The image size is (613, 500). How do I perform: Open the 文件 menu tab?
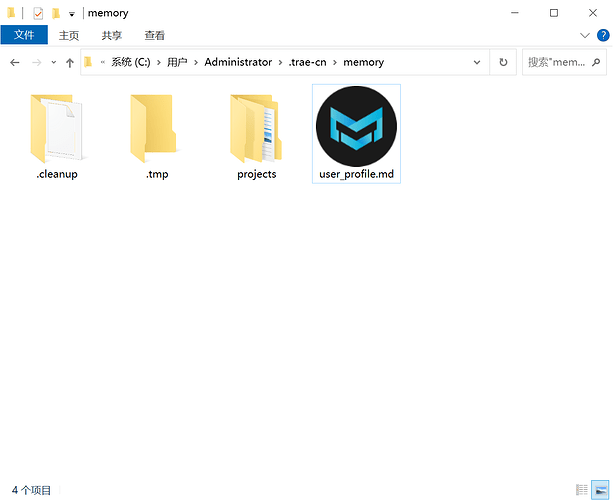(x=24, y=35)
